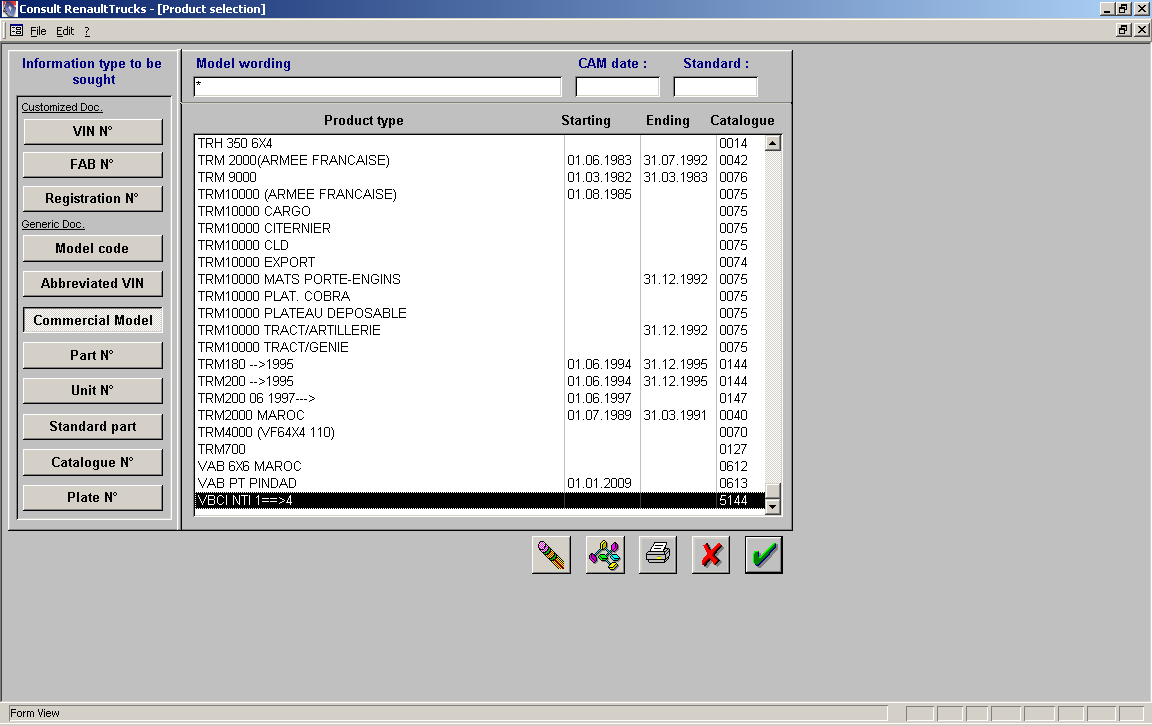1152x726 pixels.
Task: Close the inner Product selection window
Action: [x=1141, y=30]
